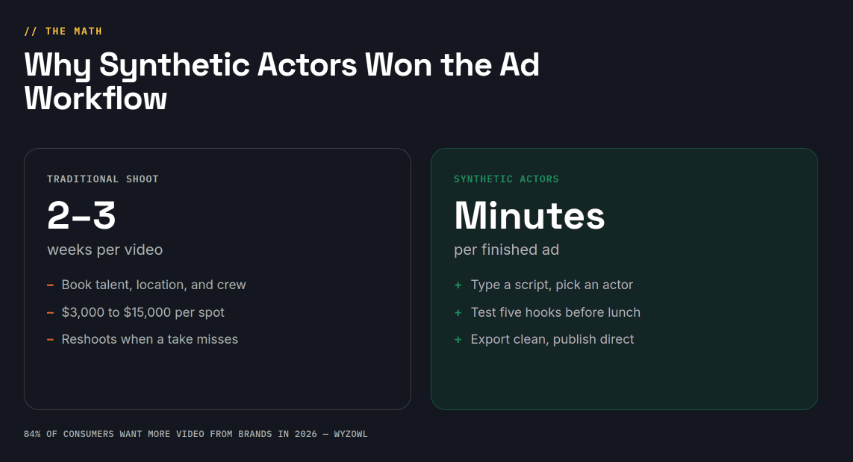Click the plus bullet beside Export clean, publish direct
This screenshot has width=853, height=462.
[458, 340]
